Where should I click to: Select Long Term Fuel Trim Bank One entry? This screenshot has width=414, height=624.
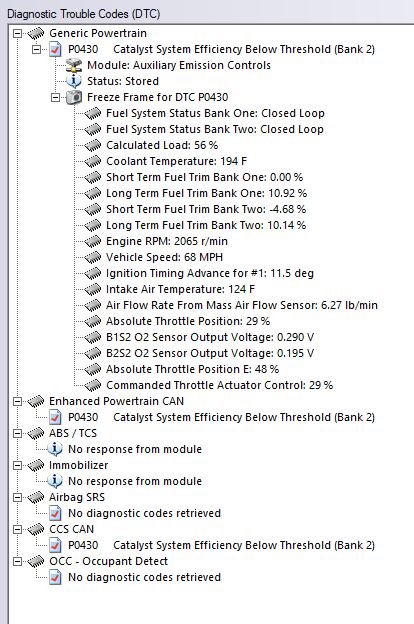click(x=206, y=193)
